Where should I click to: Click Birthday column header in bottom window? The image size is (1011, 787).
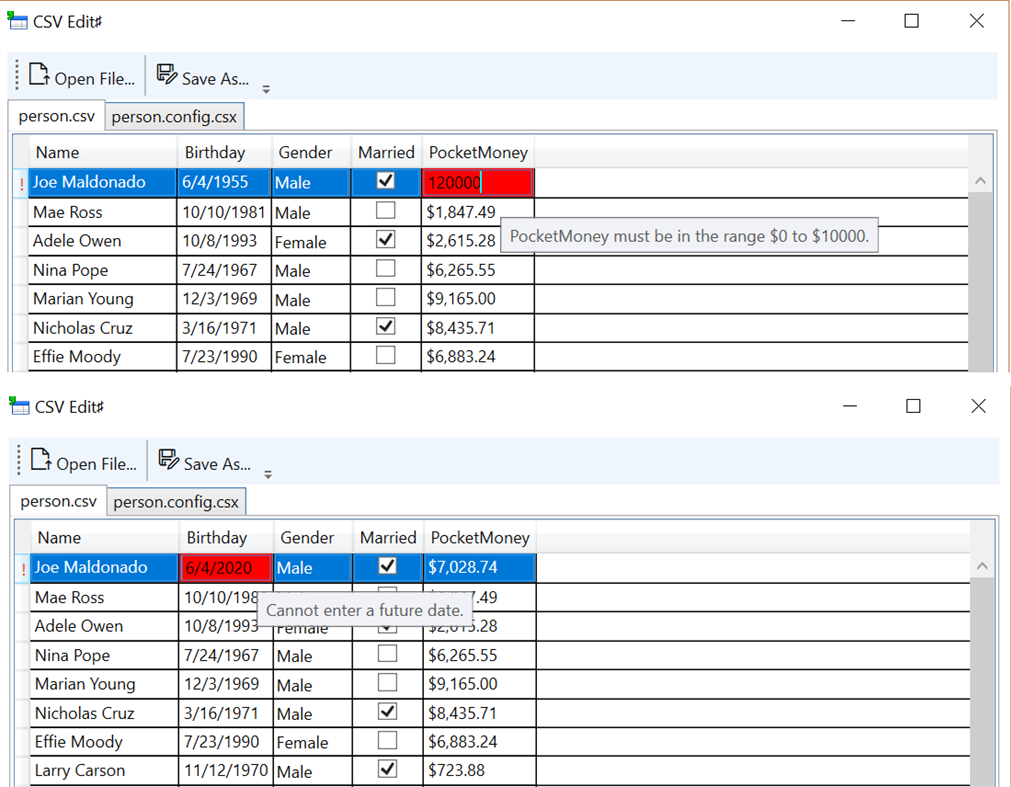(226, 538)
